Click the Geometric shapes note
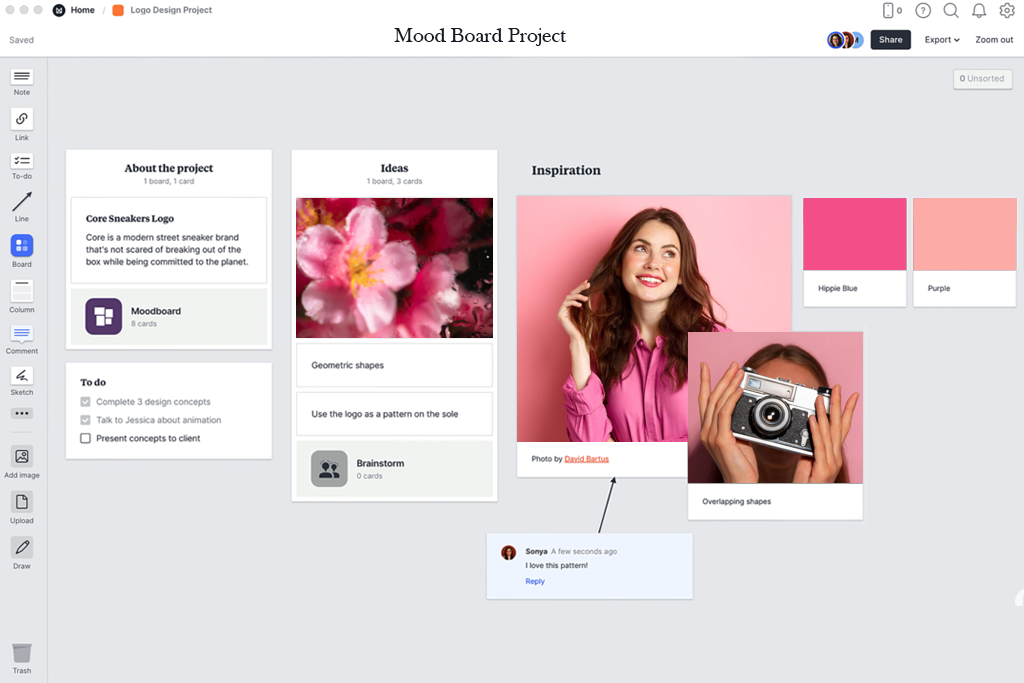The image size is (1024, 683). (394, 365)
